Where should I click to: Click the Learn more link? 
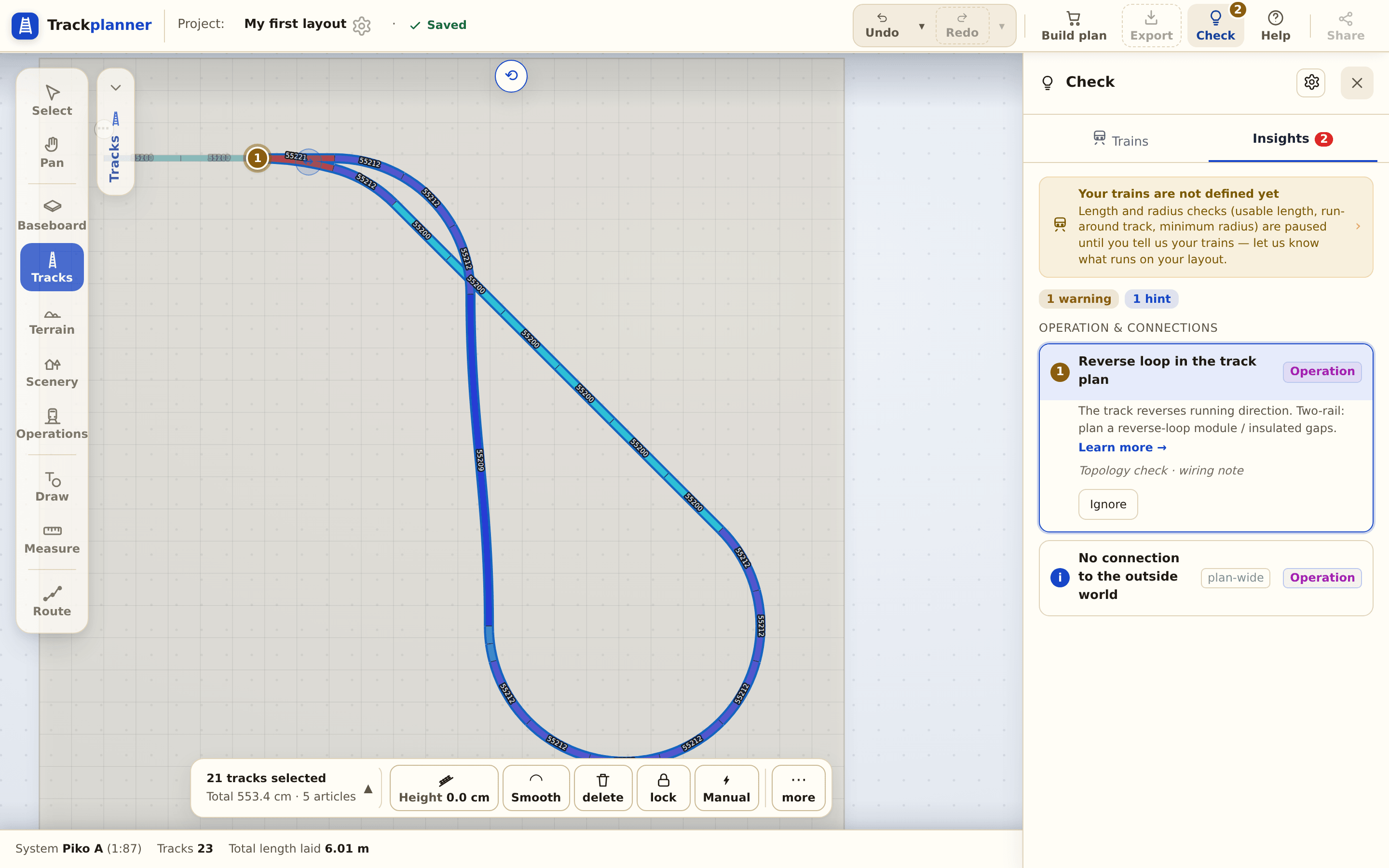(x=1122, y=448)
